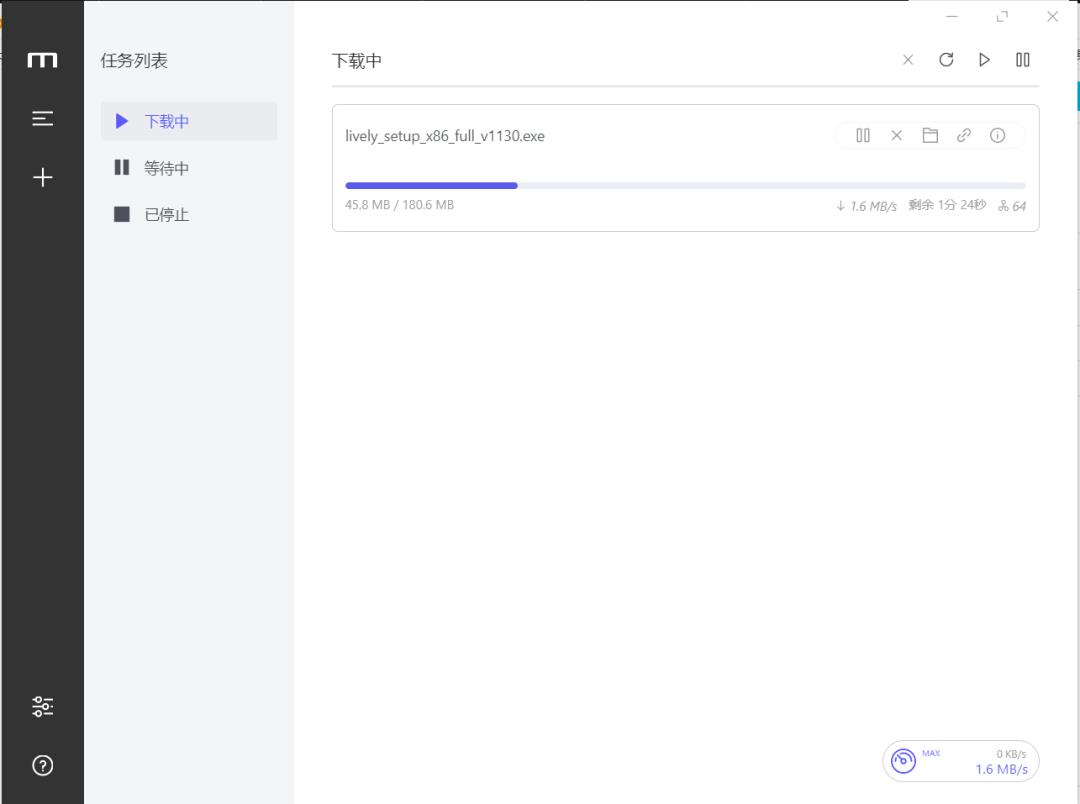Click the 1.6 MB/s speed display
This screenshot has width=1080, height=804.
click(x=1001, y=769)
